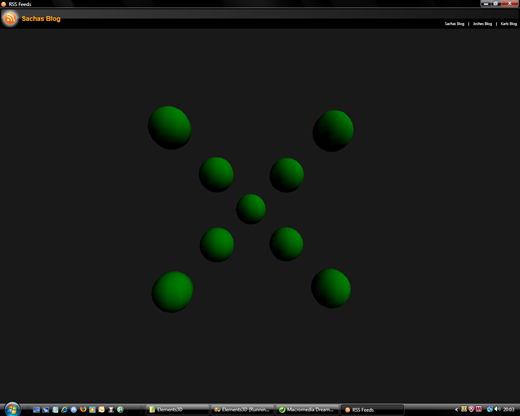This screenshot has height=416, width=520.
Task: Select the bottom-right large green sphere
Action: 331,288
